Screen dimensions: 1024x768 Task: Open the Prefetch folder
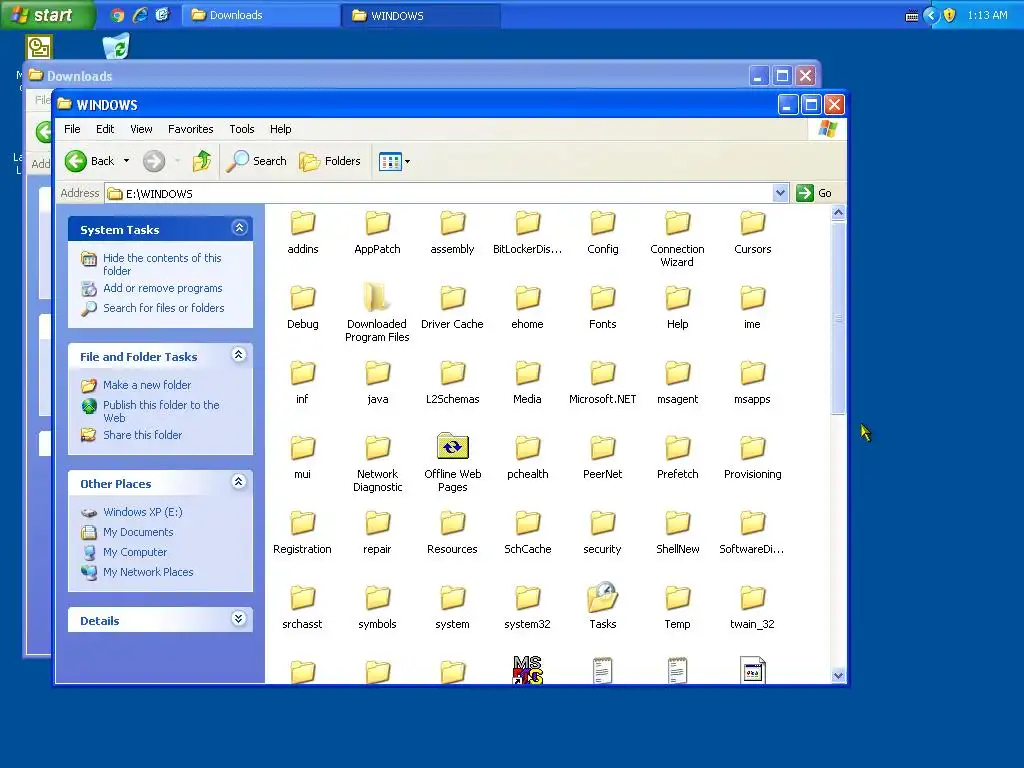click(677, 457)
